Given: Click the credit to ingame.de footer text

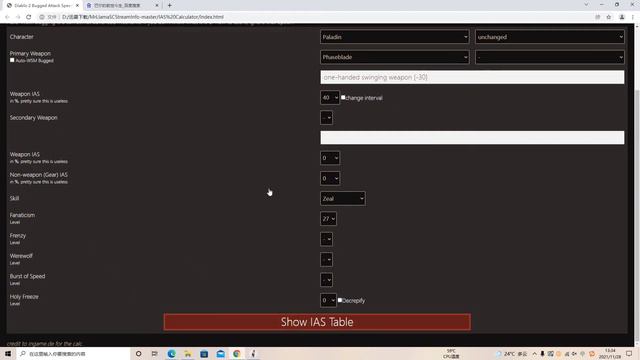Looking at the screenshot, I should pyautogui.click(x=44, y=344).
